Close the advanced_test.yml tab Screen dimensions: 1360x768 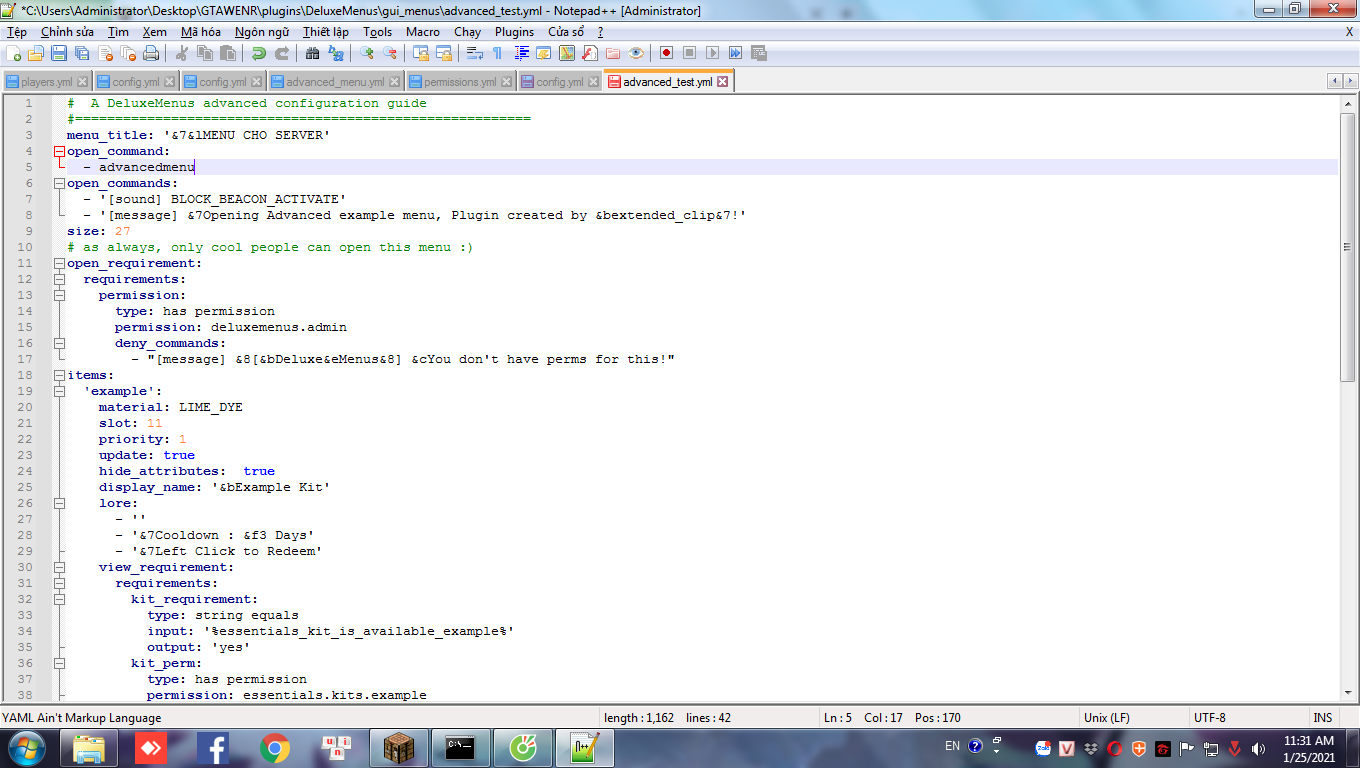pos(723,82)
